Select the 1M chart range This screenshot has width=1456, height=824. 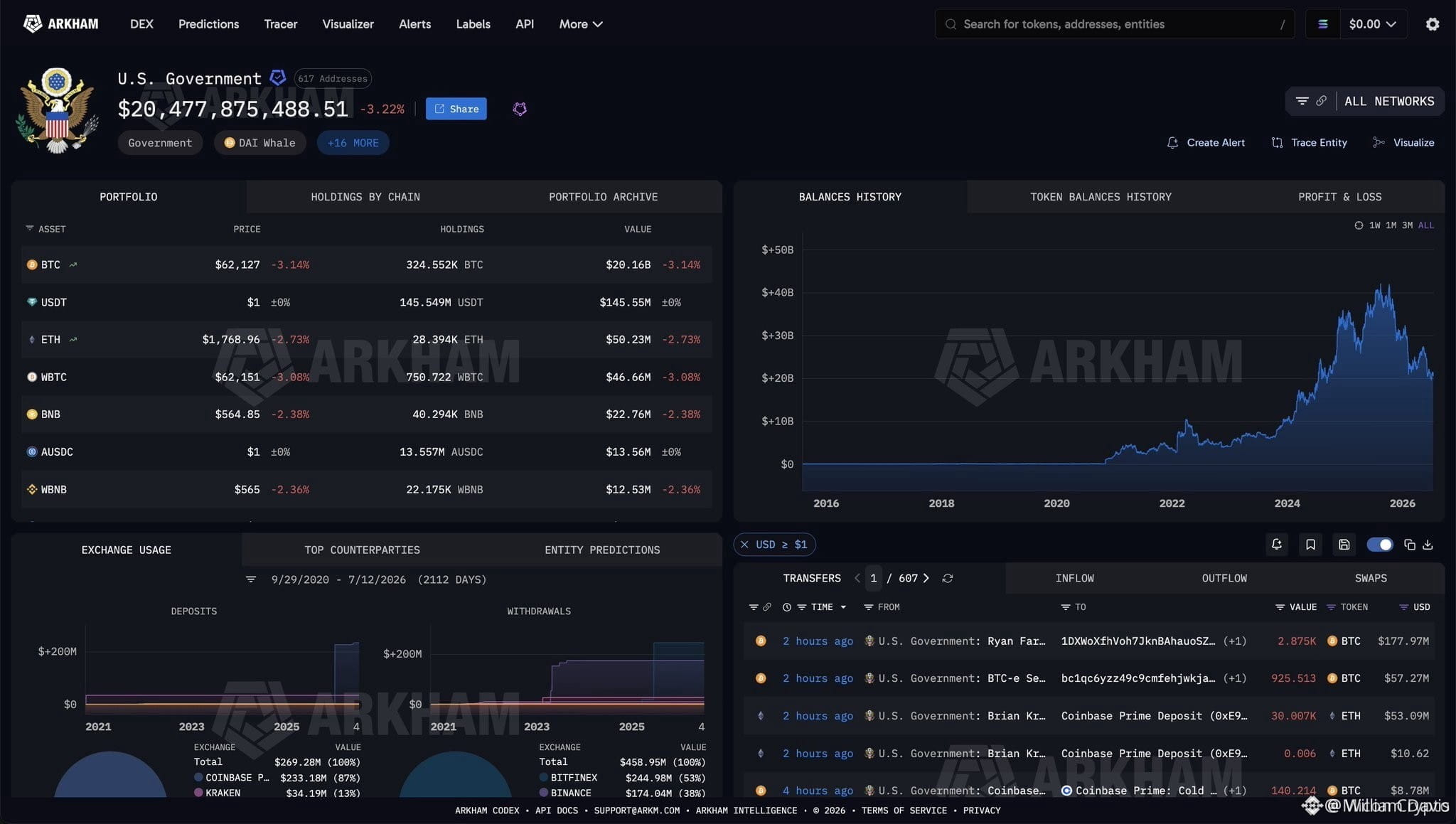(x=1391, y=225)
